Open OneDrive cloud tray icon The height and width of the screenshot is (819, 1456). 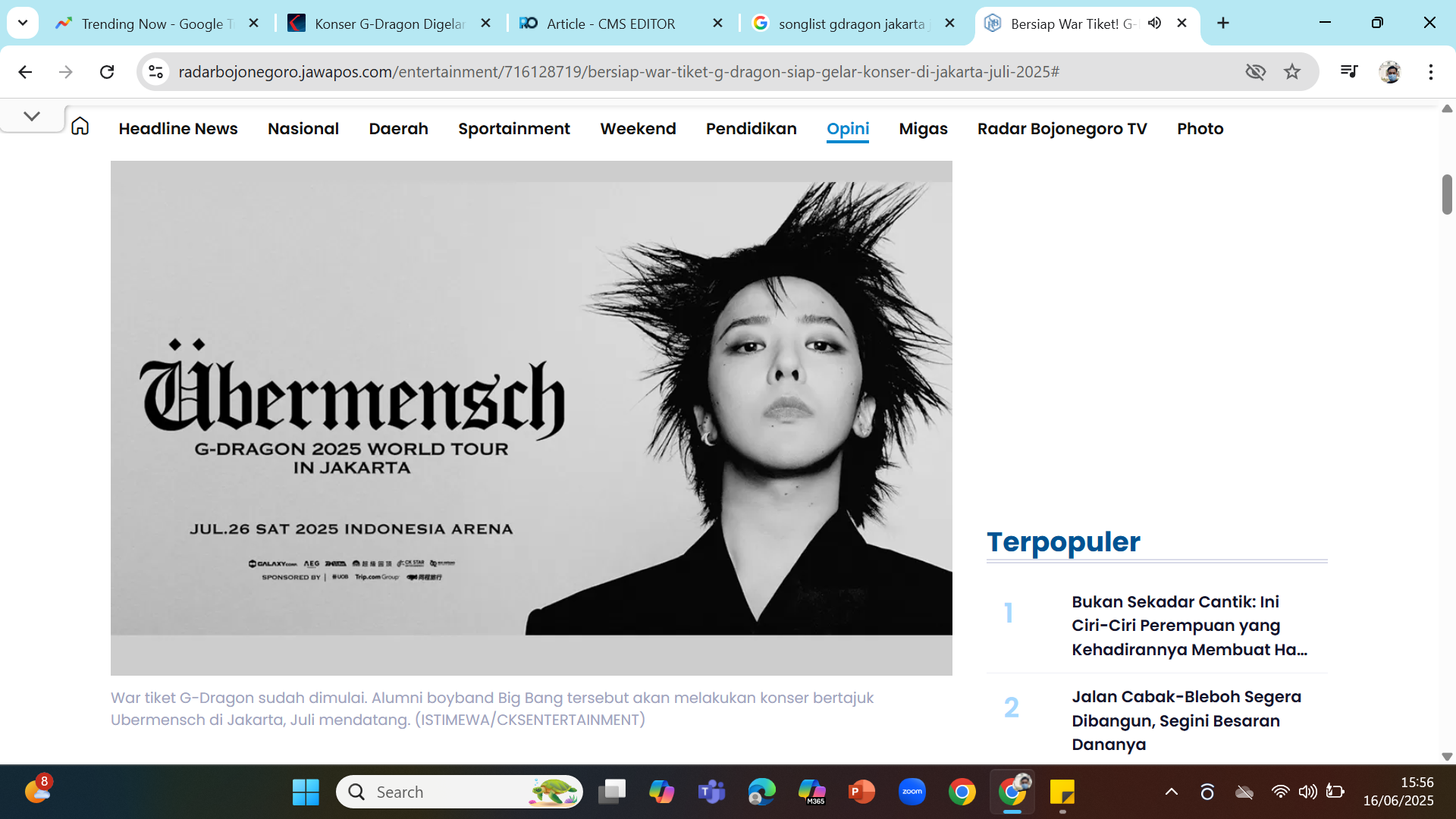click(1244, 792)
